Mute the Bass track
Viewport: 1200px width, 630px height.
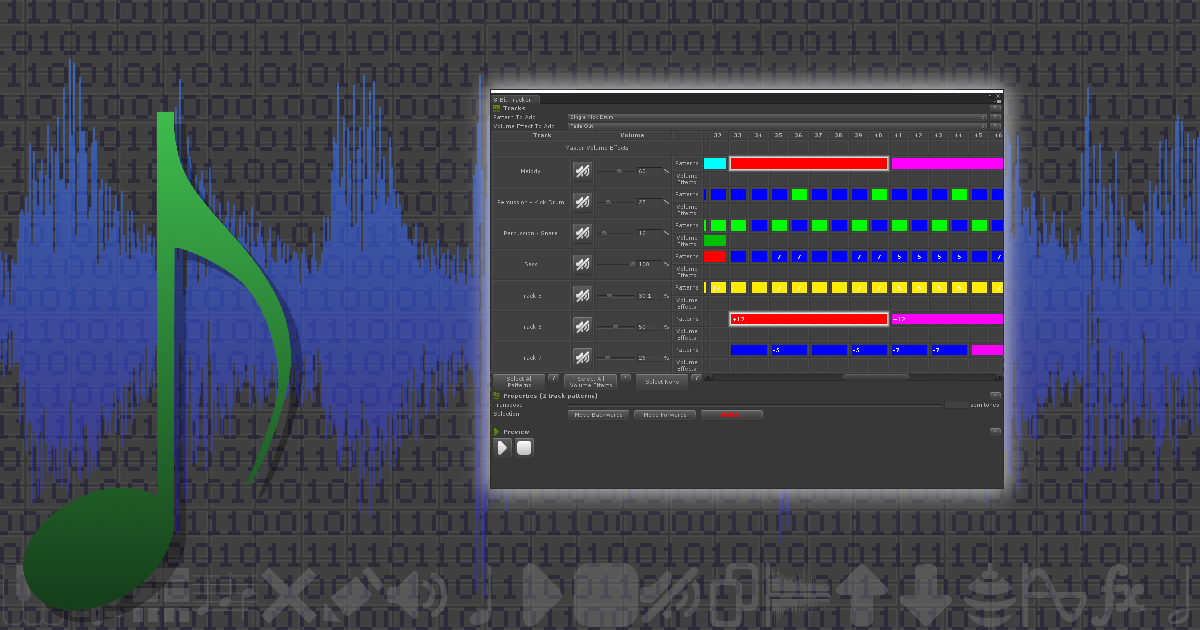[582, 264]
